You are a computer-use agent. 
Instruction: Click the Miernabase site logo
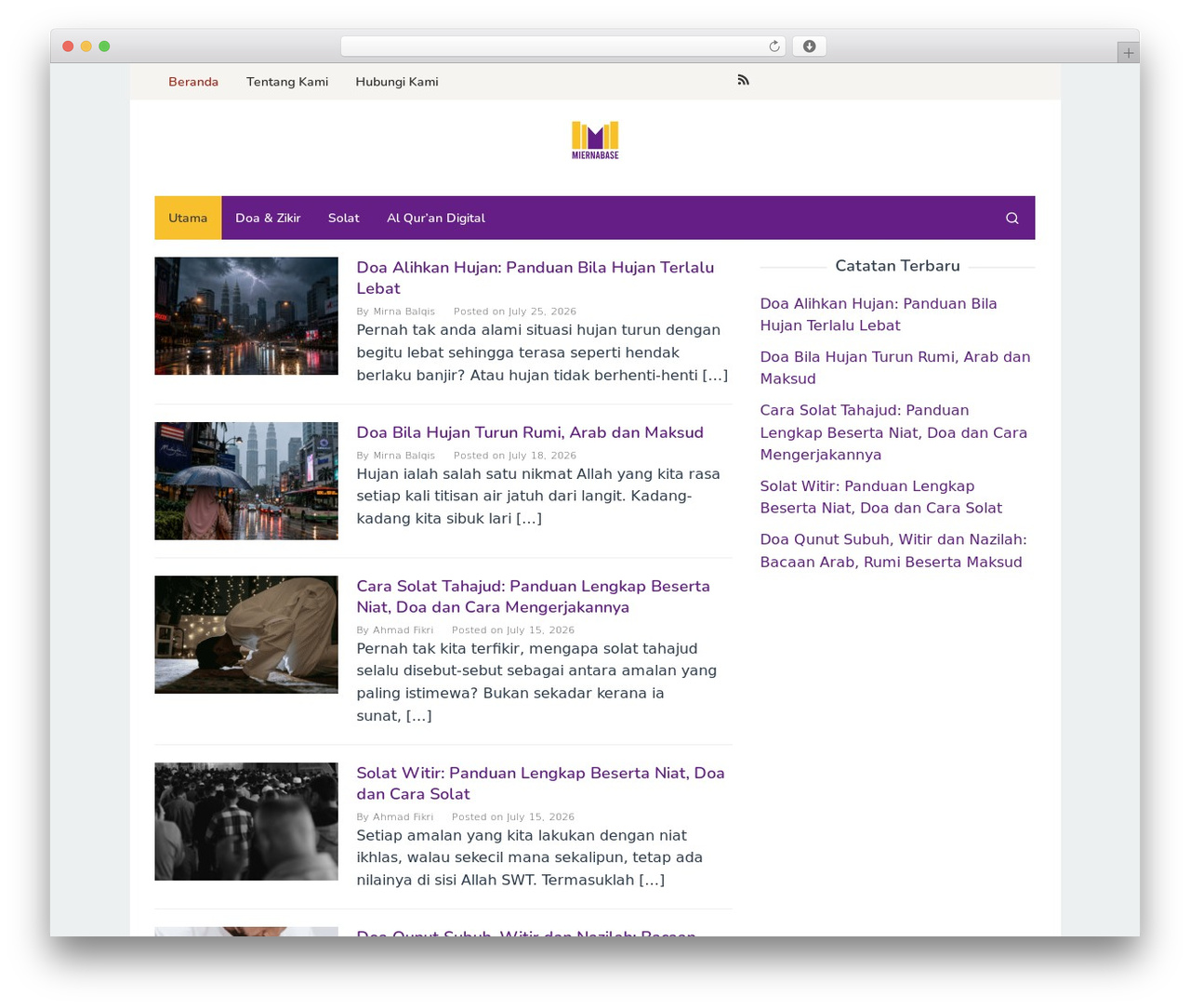click(595, 140)
